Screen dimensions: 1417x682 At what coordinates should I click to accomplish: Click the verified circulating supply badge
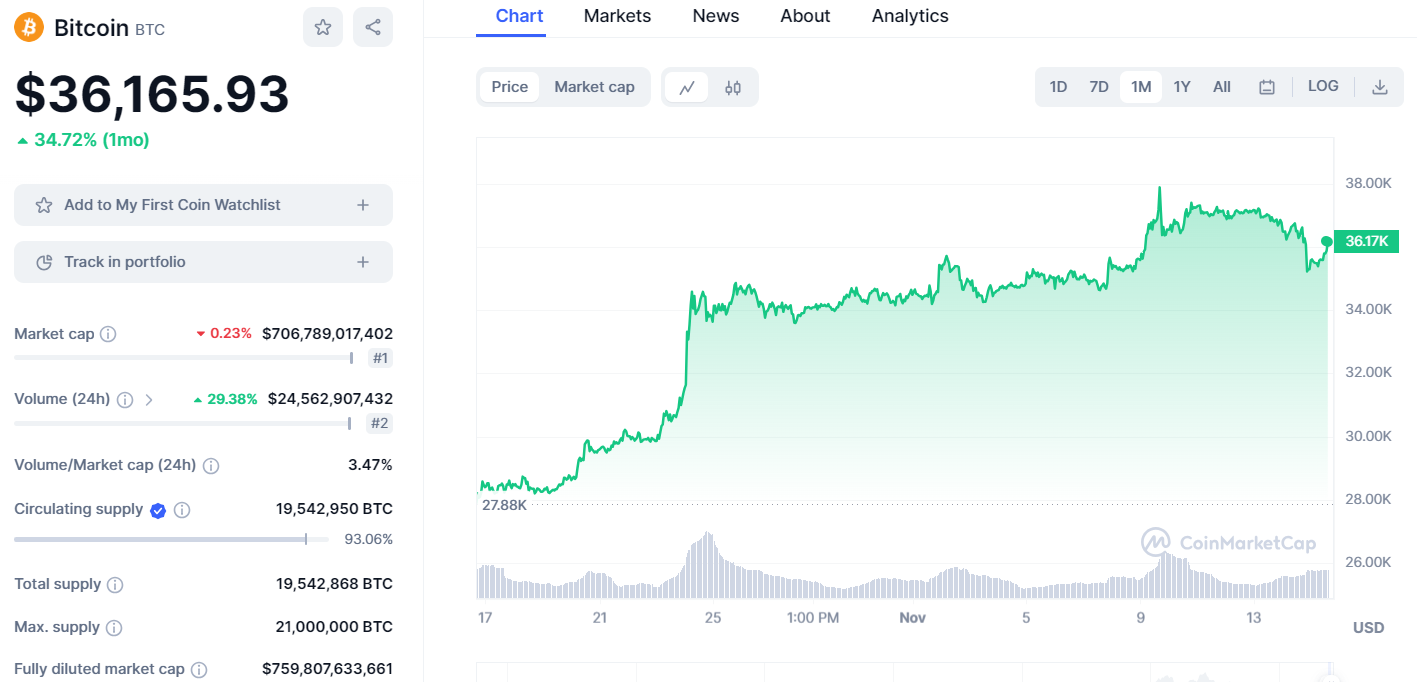[x=158, y=510]
